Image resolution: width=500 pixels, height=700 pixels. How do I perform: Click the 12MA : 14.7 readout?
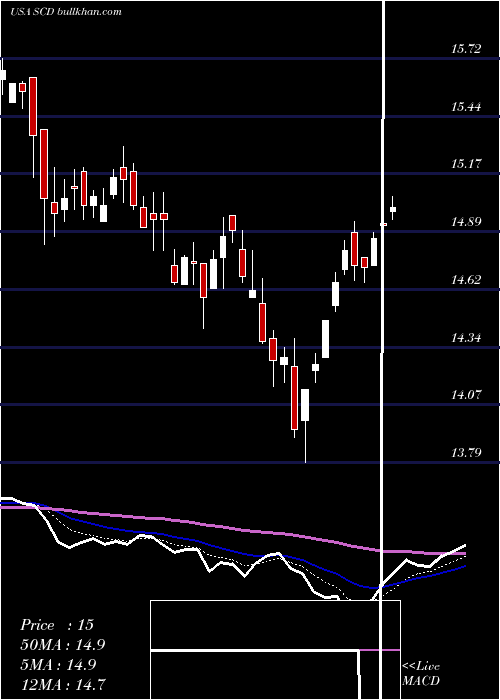pos(63,684)
